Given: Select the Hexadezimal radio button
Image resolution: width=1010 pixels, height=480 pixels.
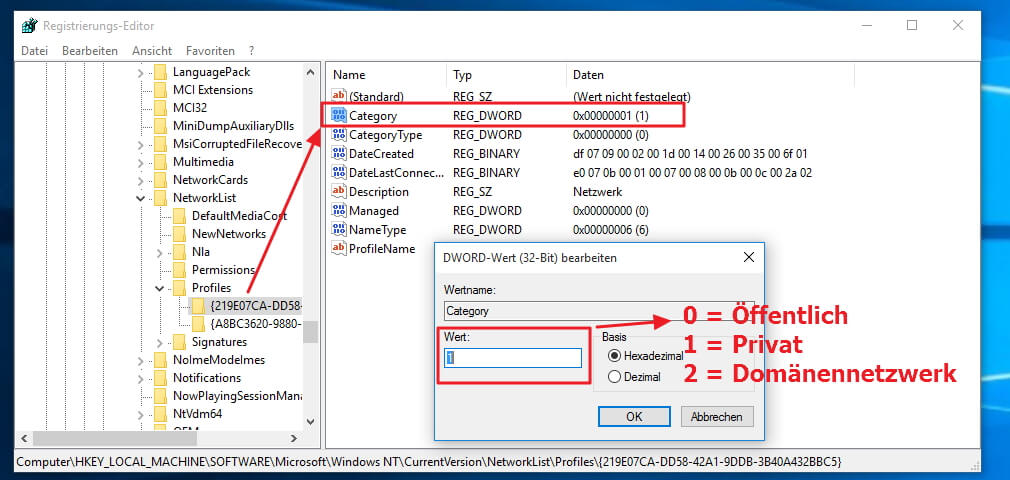Looking at the screenshot, I should tap(614, 356).
